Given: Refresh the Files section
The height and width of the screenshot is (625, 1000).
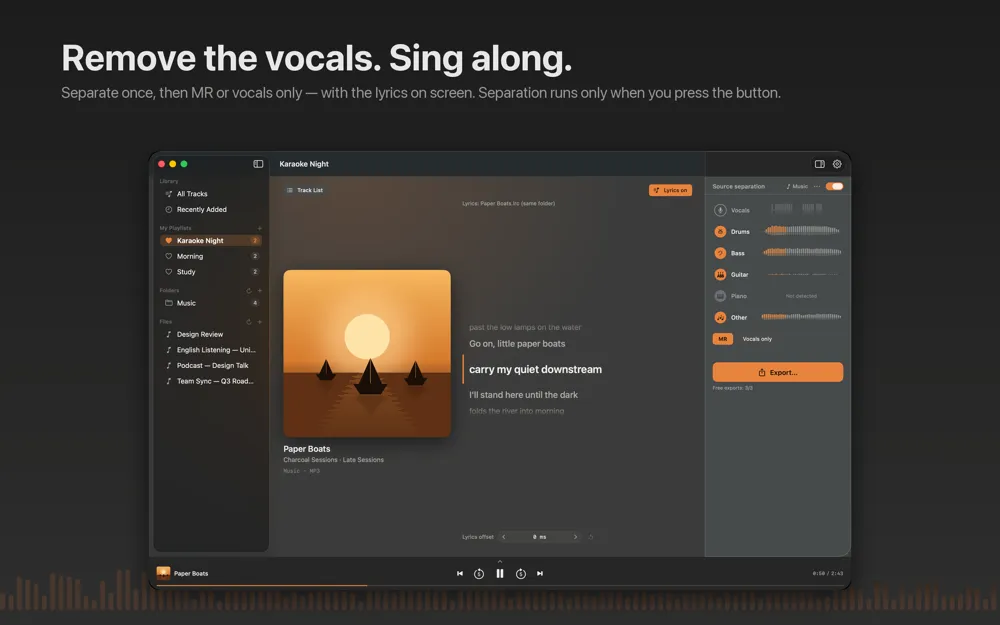Looking at the screenshot, I should click(x=249, y=322).
